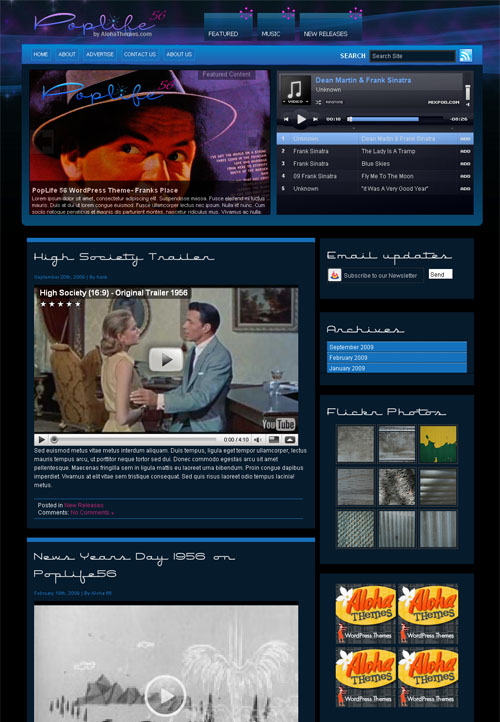Open CONTACT US in the navigation bar
Viewport: 500px width, 722px height.
point(140,54)
